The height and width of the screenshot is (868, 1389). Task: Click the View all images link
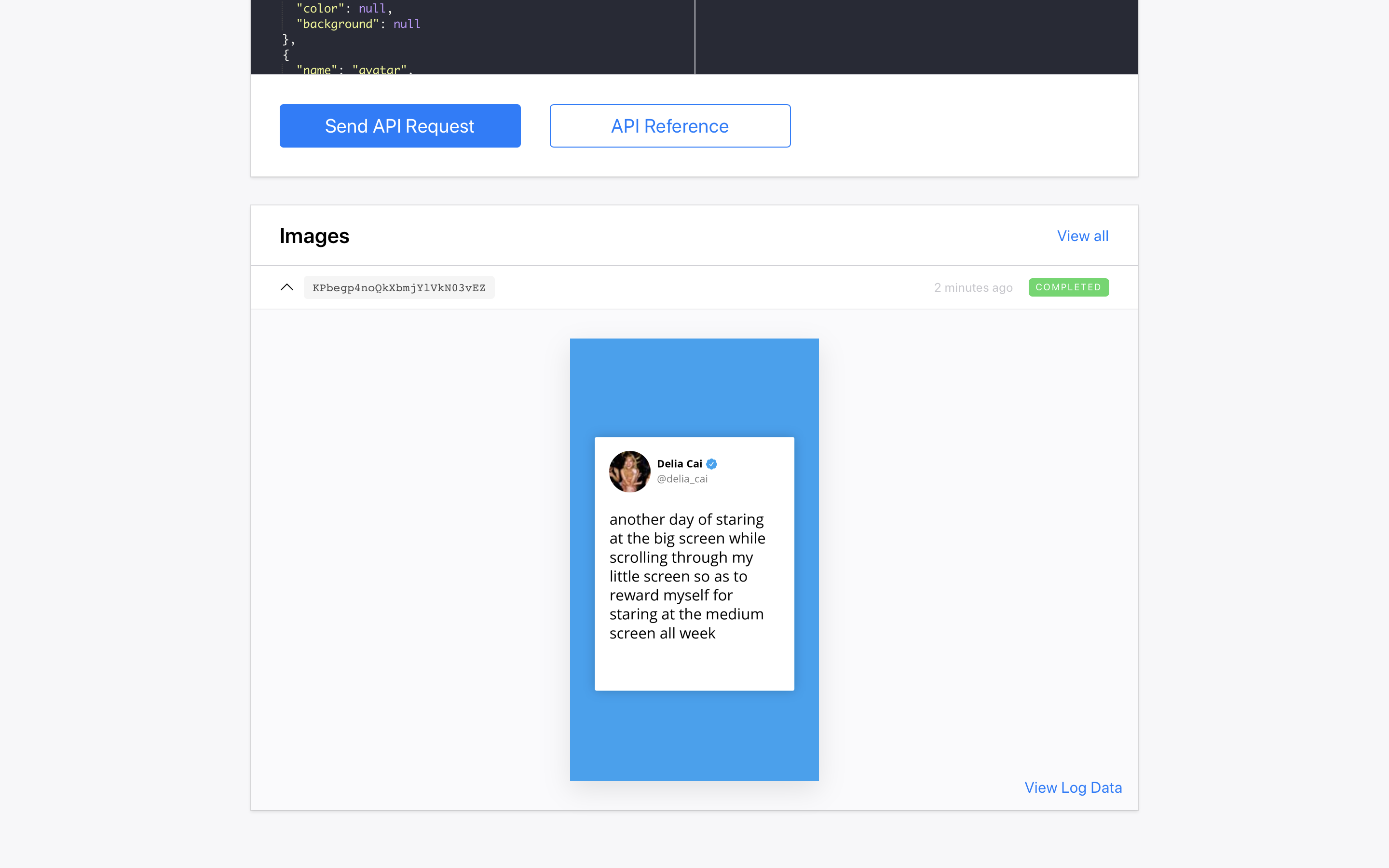[1082, 236]
